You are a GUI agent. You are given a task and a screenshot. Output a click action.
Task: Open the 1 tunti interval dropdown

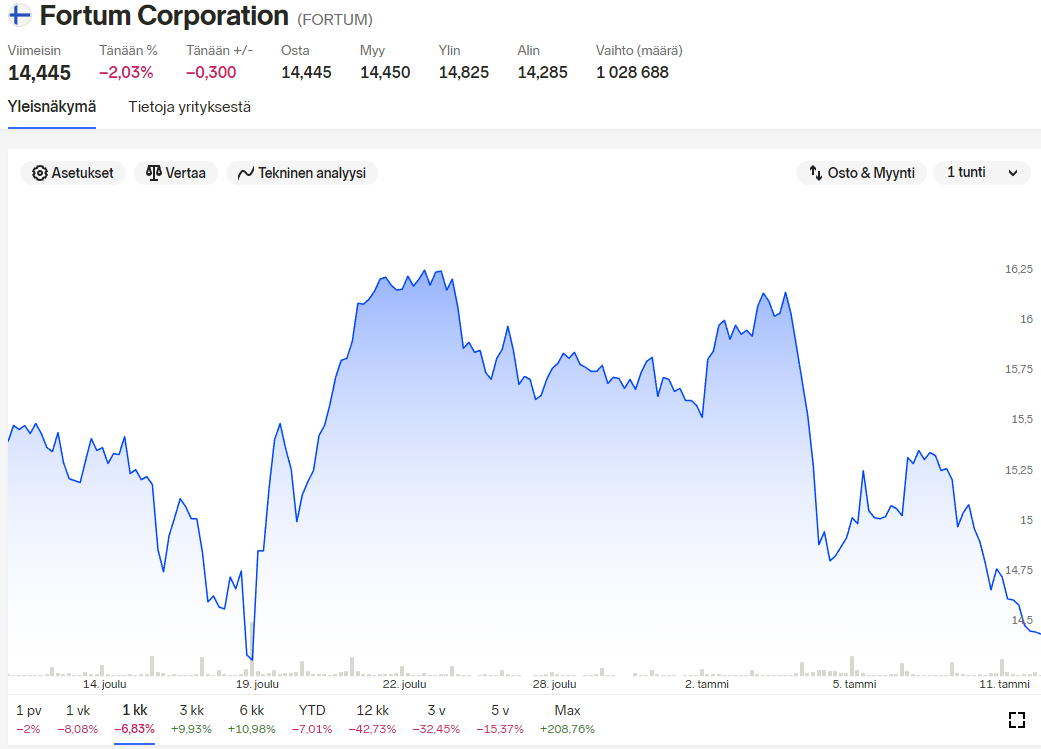pos(981,173)
